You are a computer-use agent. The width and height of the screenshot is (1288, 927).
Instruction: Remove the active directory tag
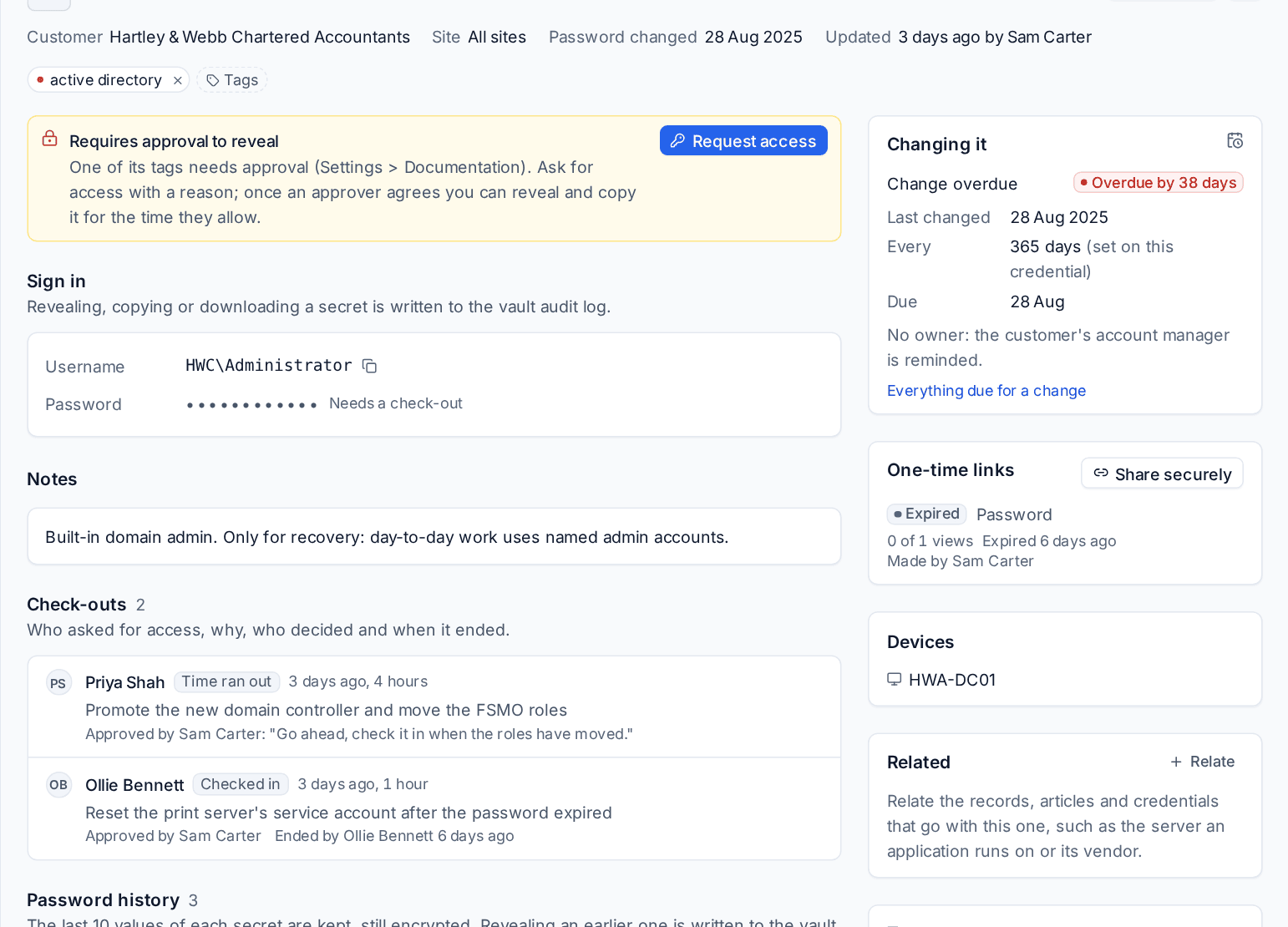click(178, 80)
